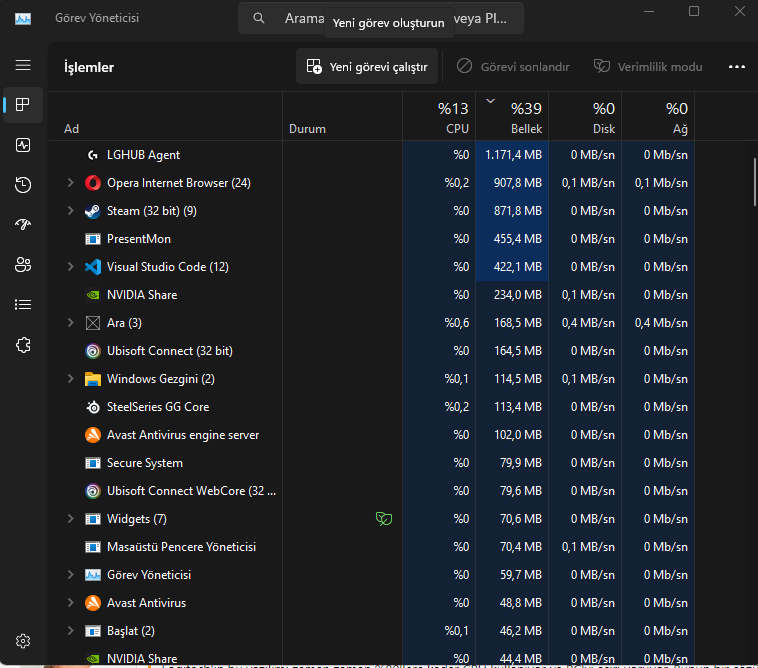Sort by the Bellek column header
758x668 pixels.
tap(512, 116)
